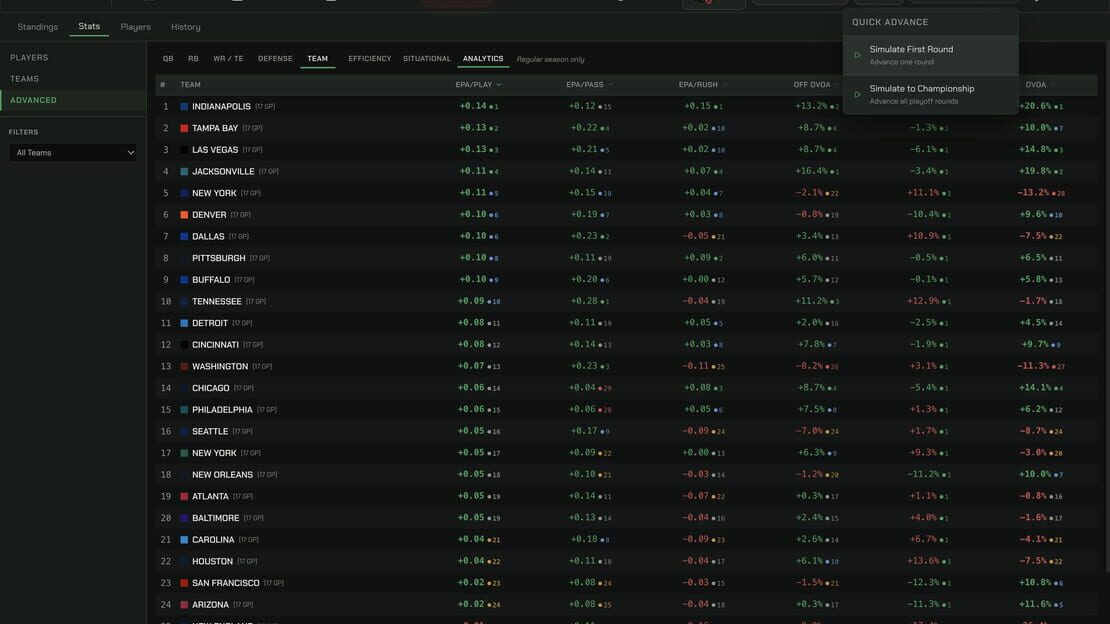Sort by DVOA column header
Screen dimensions: 1110x624
tap(1040, 85)
